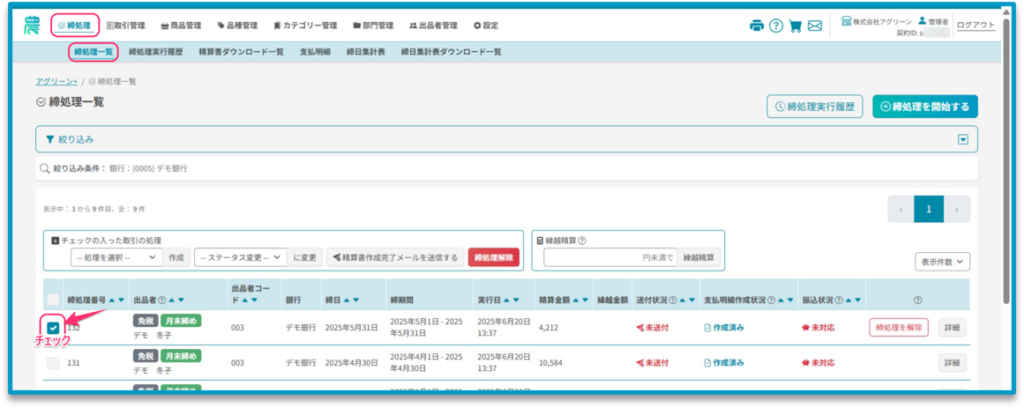
Task: Open 詳細 for row 131
Action: (x=952, y=362)
